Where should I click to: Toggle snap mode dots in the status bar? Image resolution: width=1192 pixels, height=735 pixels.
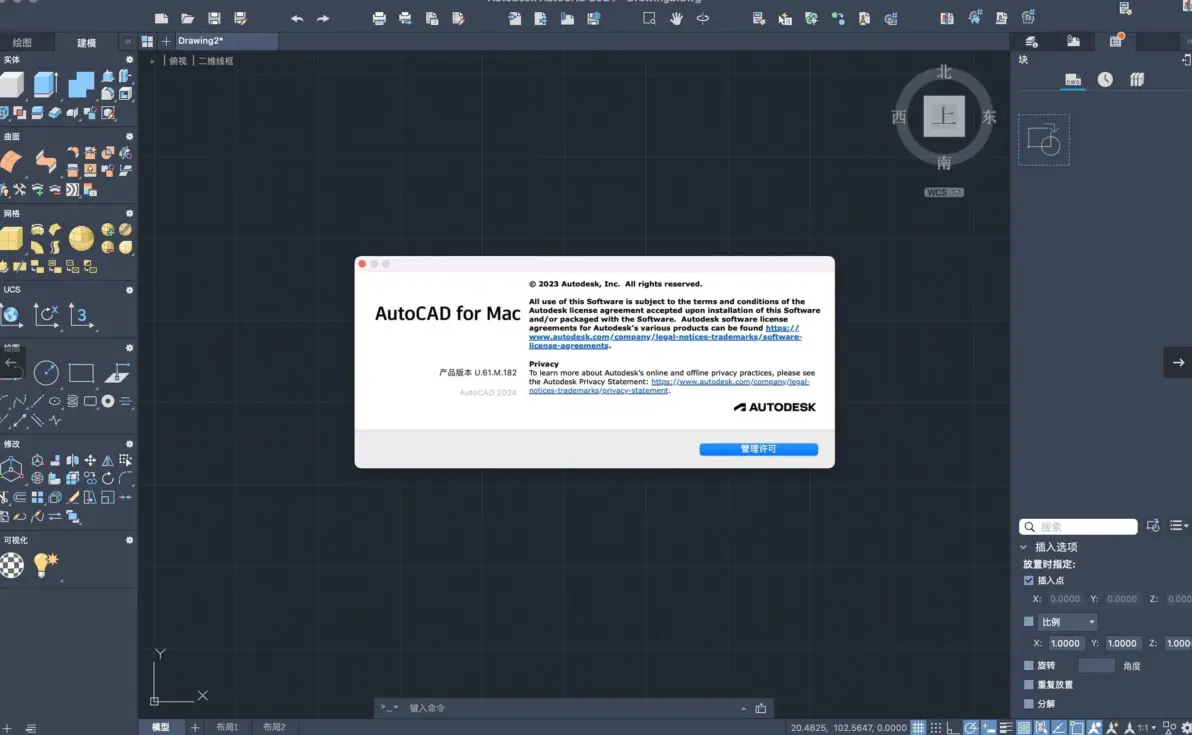tap(936, 727)
